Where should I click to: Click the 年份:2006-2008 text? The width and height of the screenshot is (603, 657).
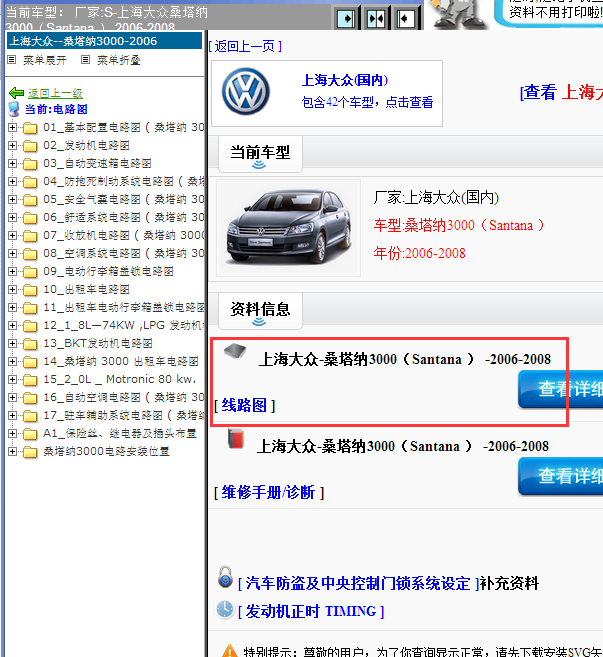pyautogui.click(x=419, y=253)
